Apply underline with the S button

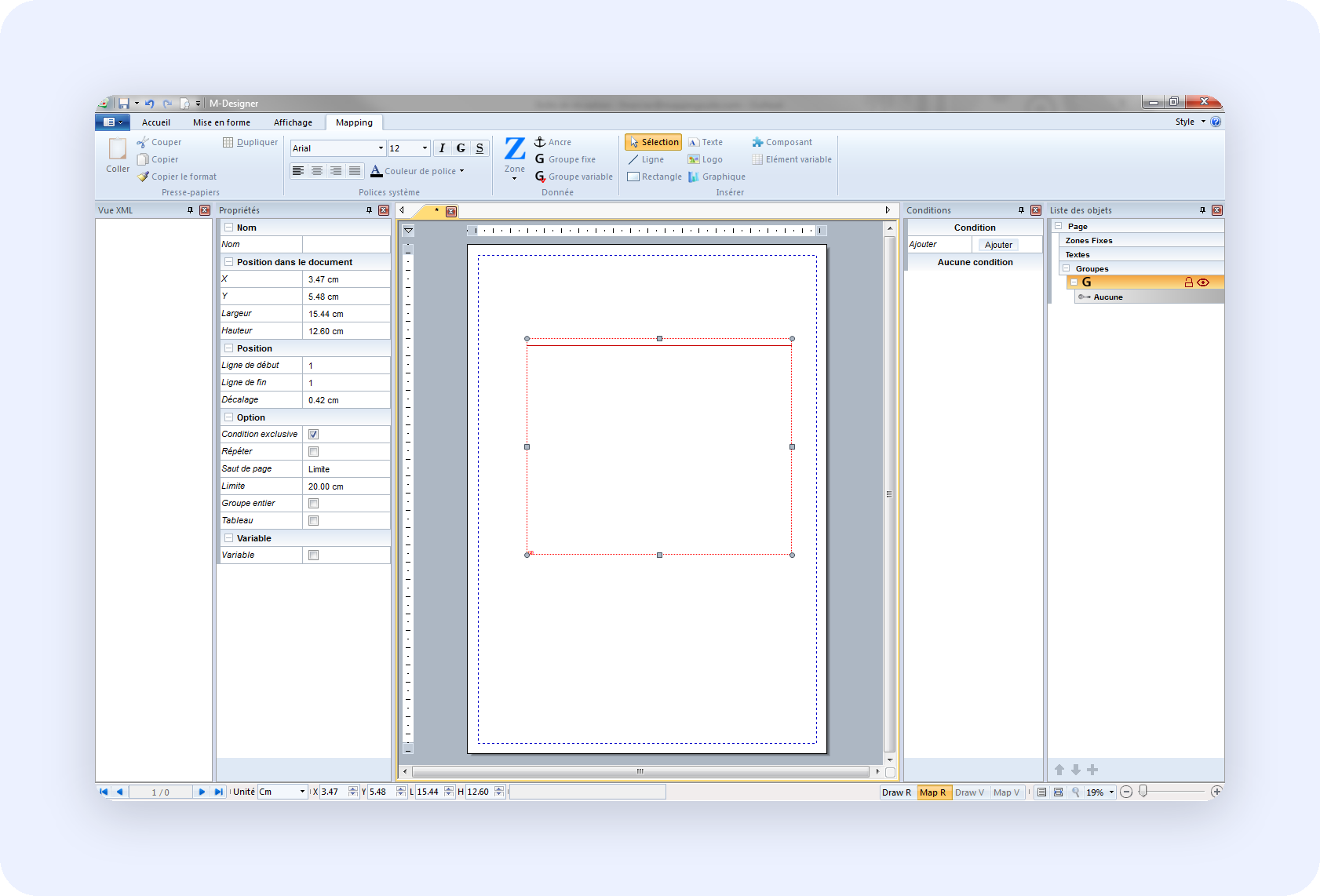(x=480, y=148)
